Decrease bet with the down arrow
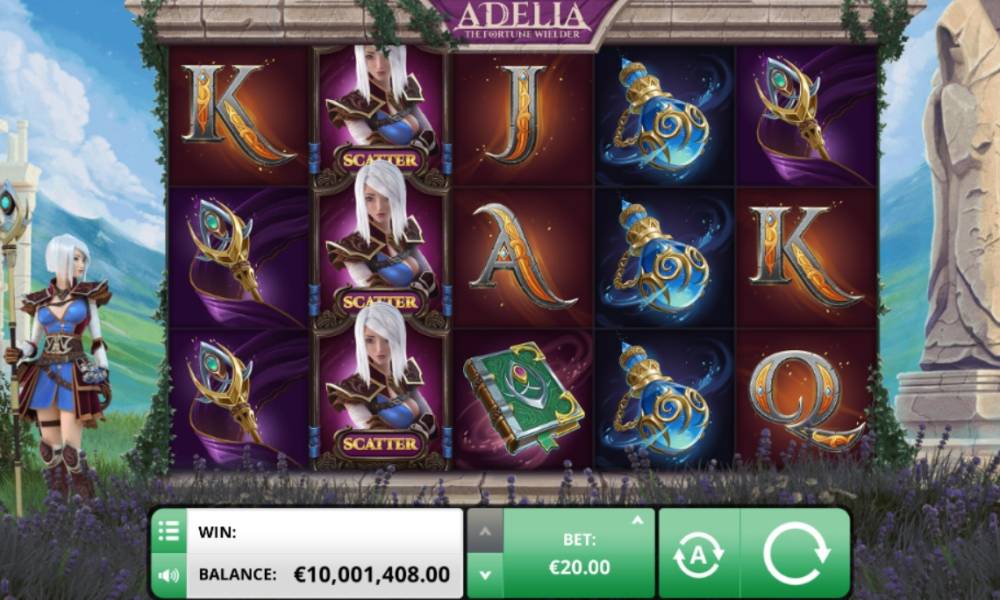 485,575
